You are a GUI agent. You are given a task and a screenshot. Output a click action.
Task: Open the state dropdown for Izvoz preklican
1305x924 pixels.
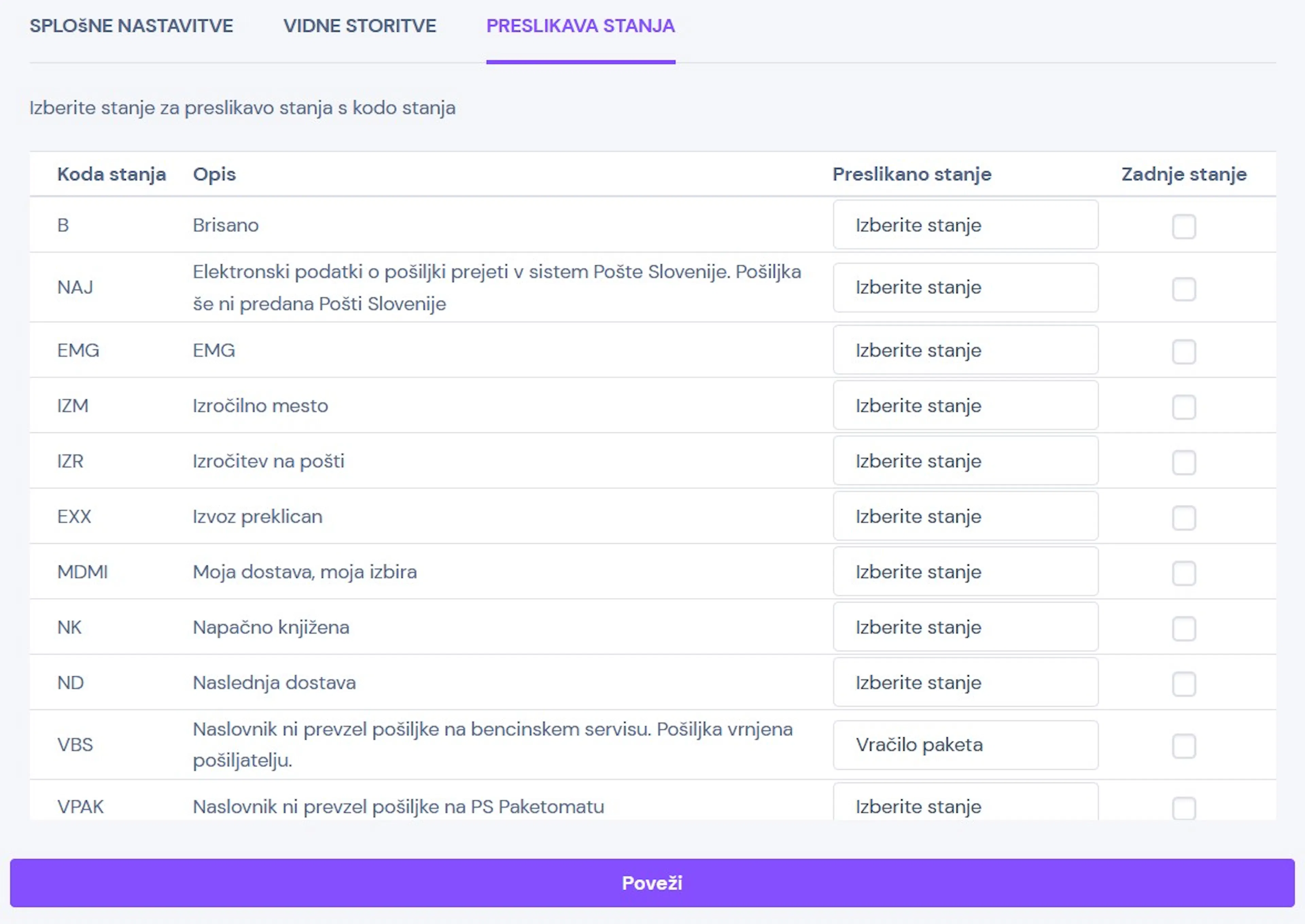tap(965, 516)
